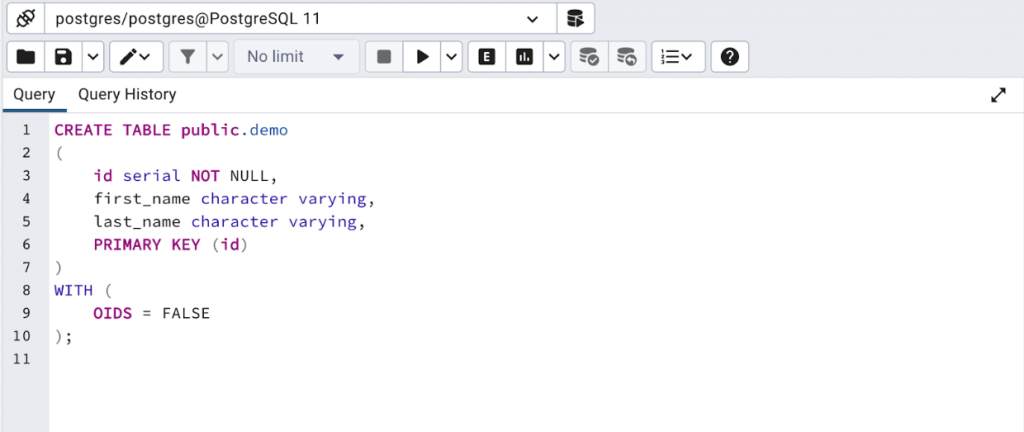Expand the filter options arrow

tap(217, 57)
